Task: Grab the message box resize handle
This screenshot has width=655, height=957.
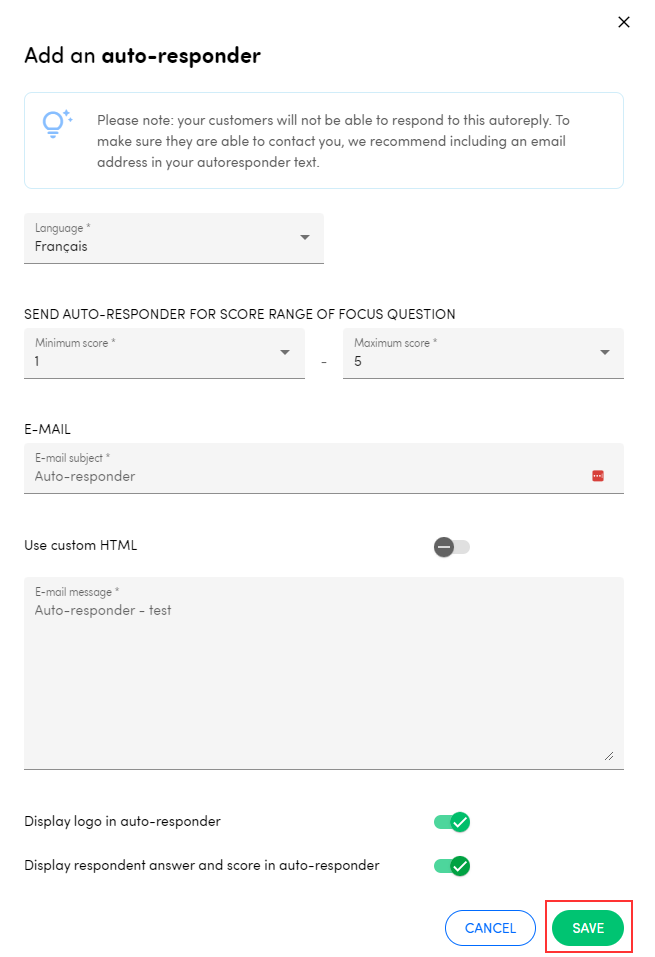Action: click(x=609, y=755)
